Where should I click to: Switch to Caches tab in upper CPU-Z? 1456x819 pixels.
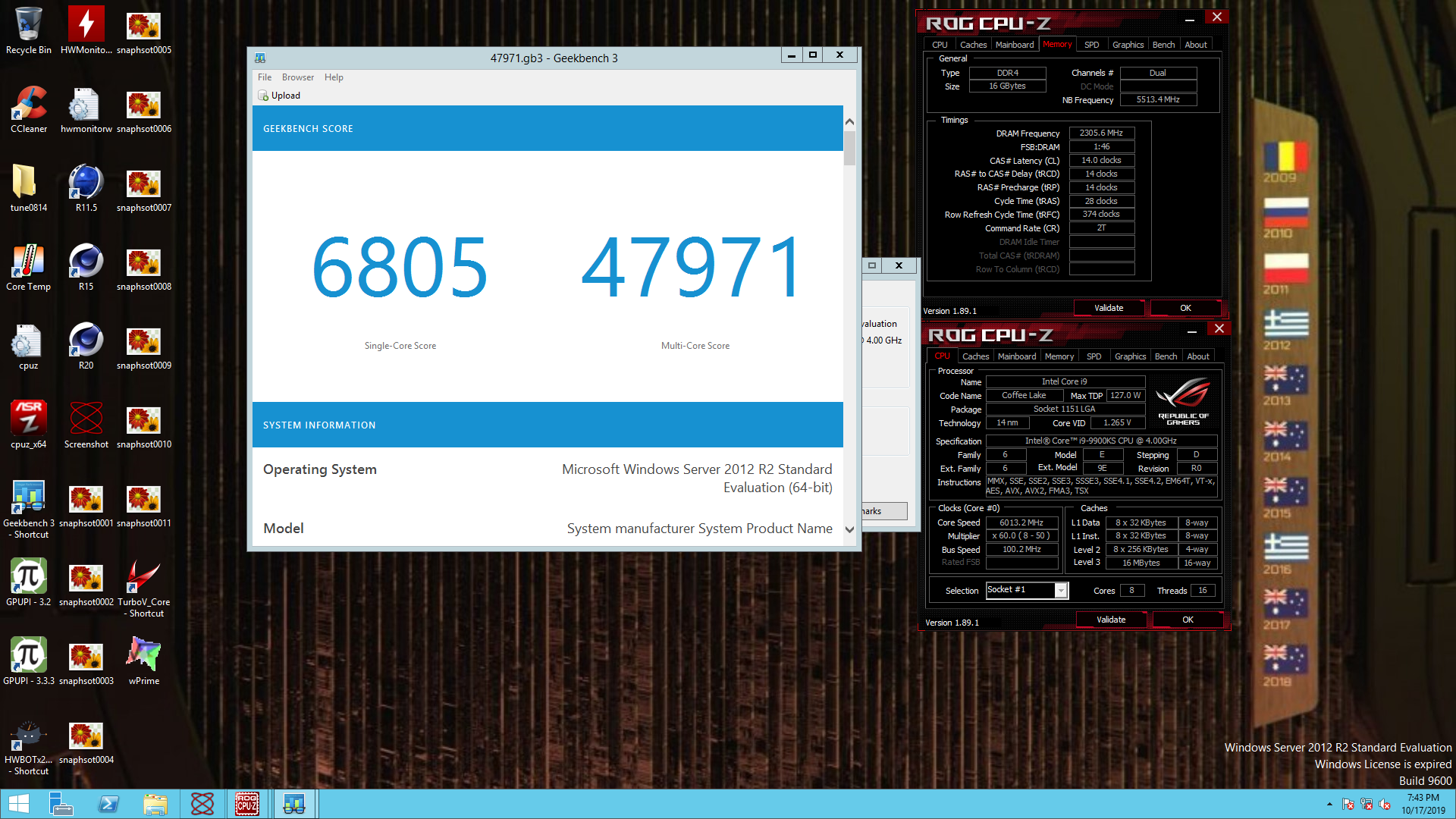(973, 45)
